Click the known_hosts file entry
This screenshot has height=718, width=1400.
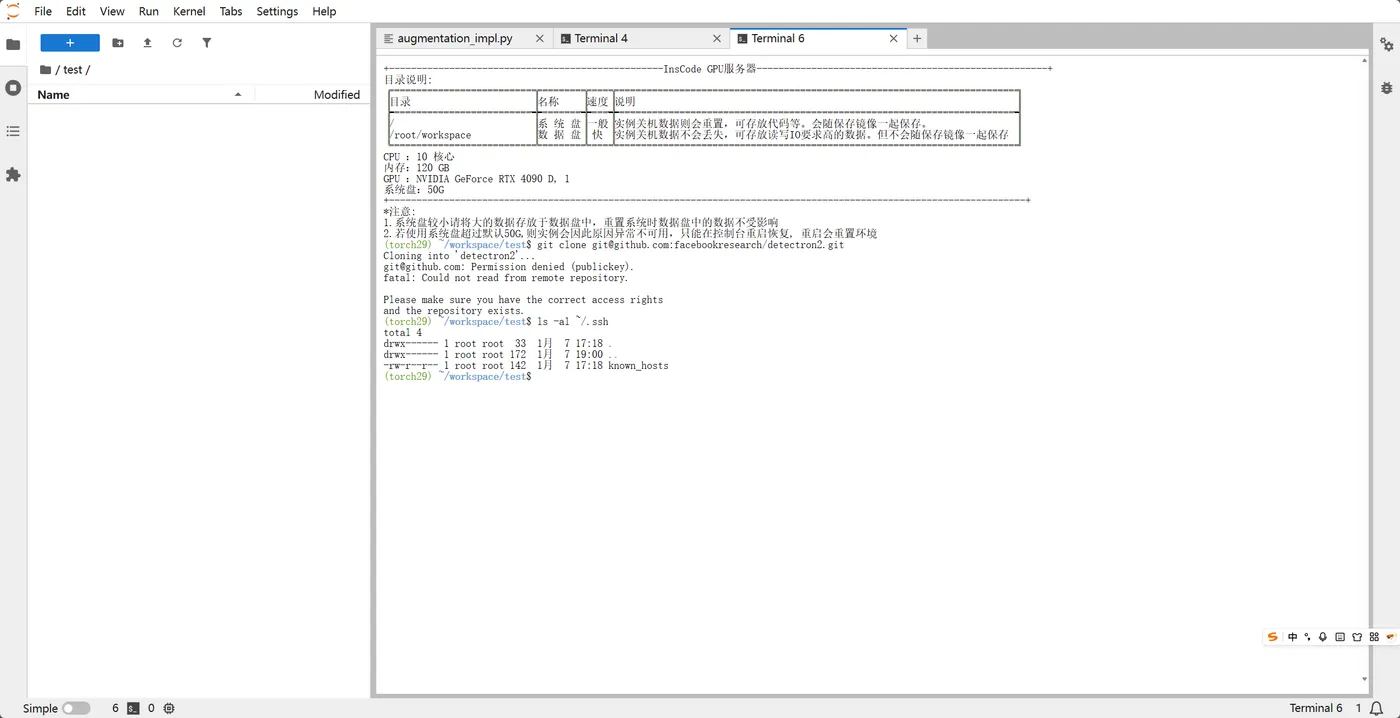tap(638, 366)
